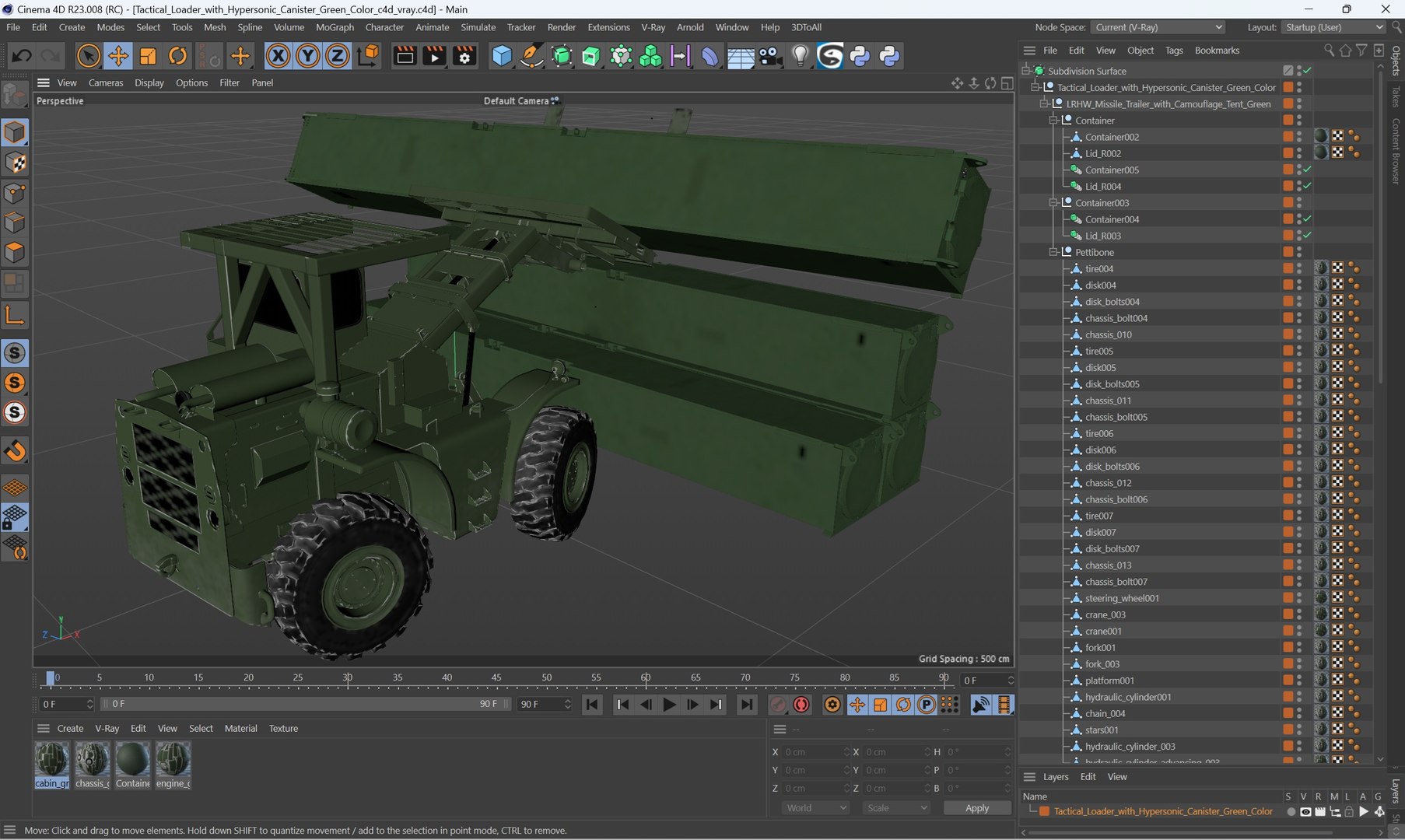The height and width of the screenshot is (840, 1405).
Task: Open the Object Manager Tags menu
Action: click(1174, 51)
